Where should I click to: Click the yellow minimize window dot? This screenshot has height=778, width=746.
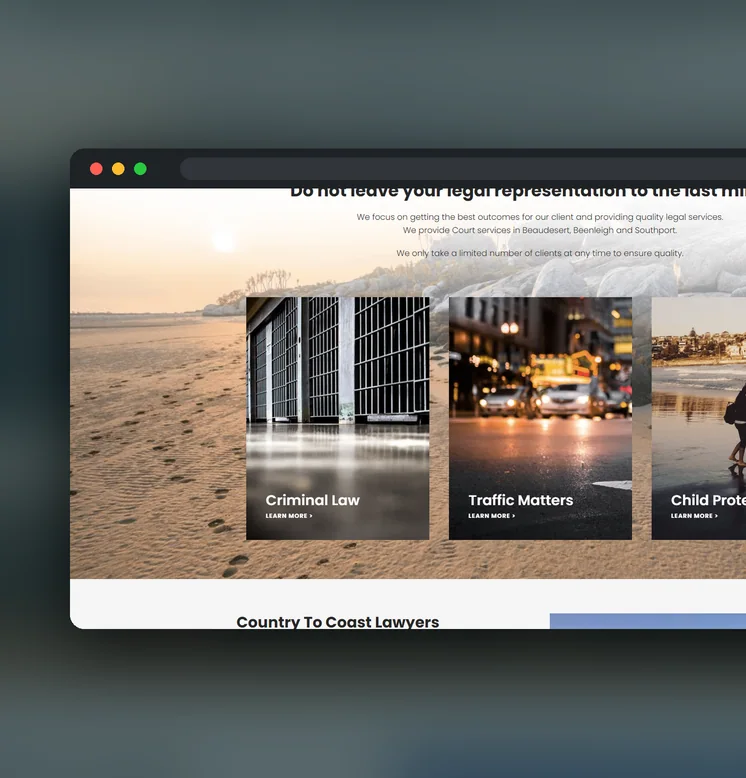point(118,169)
